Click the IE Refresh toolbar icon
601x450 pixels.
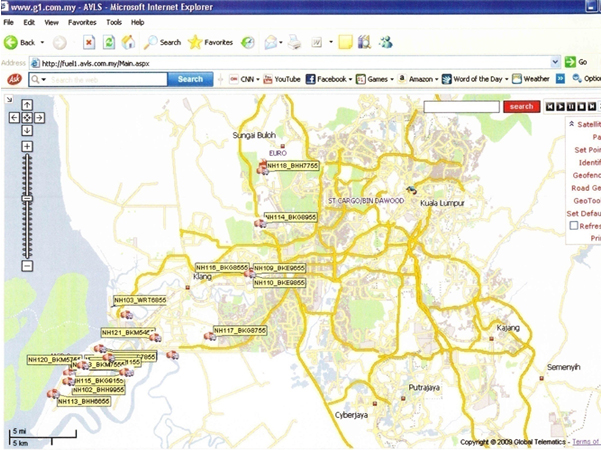(x=109, y=42)
